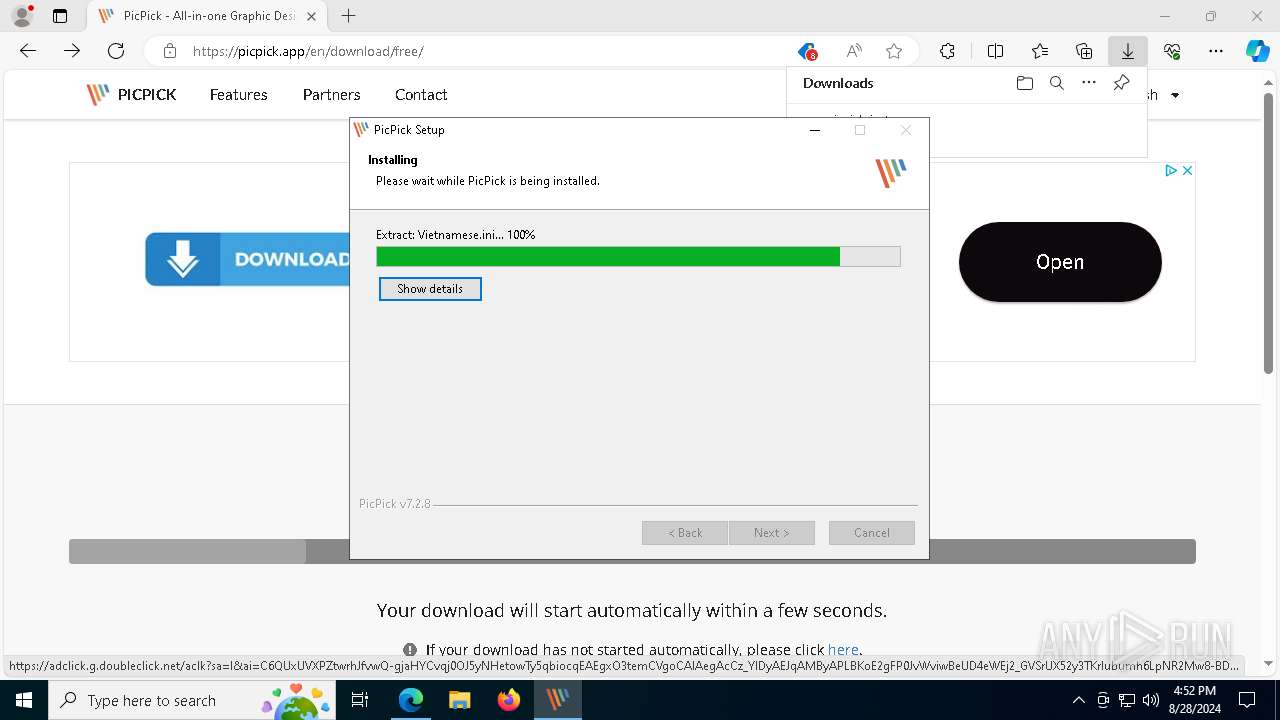
Task: Open Firefox from taskbar
Action: click(508, 700)
